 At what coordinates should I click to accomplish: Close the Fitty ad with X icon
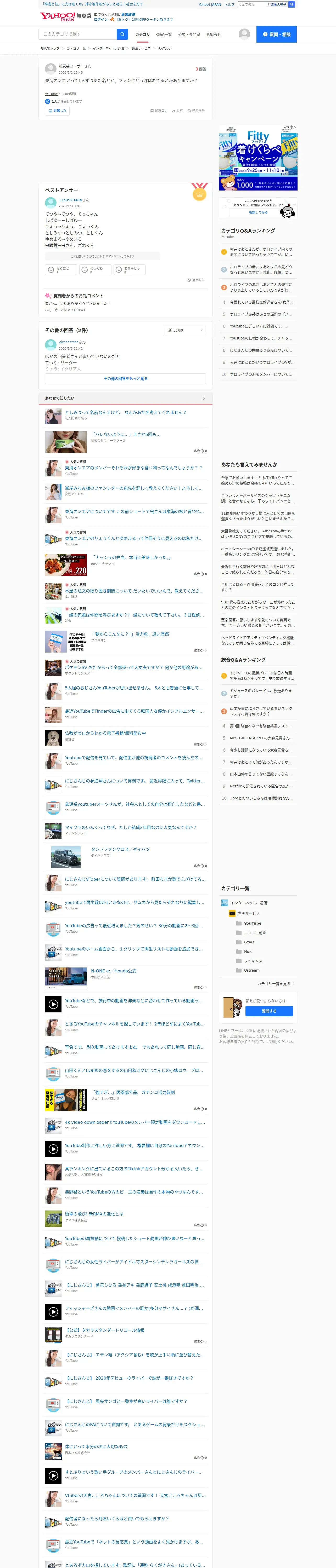295,127
